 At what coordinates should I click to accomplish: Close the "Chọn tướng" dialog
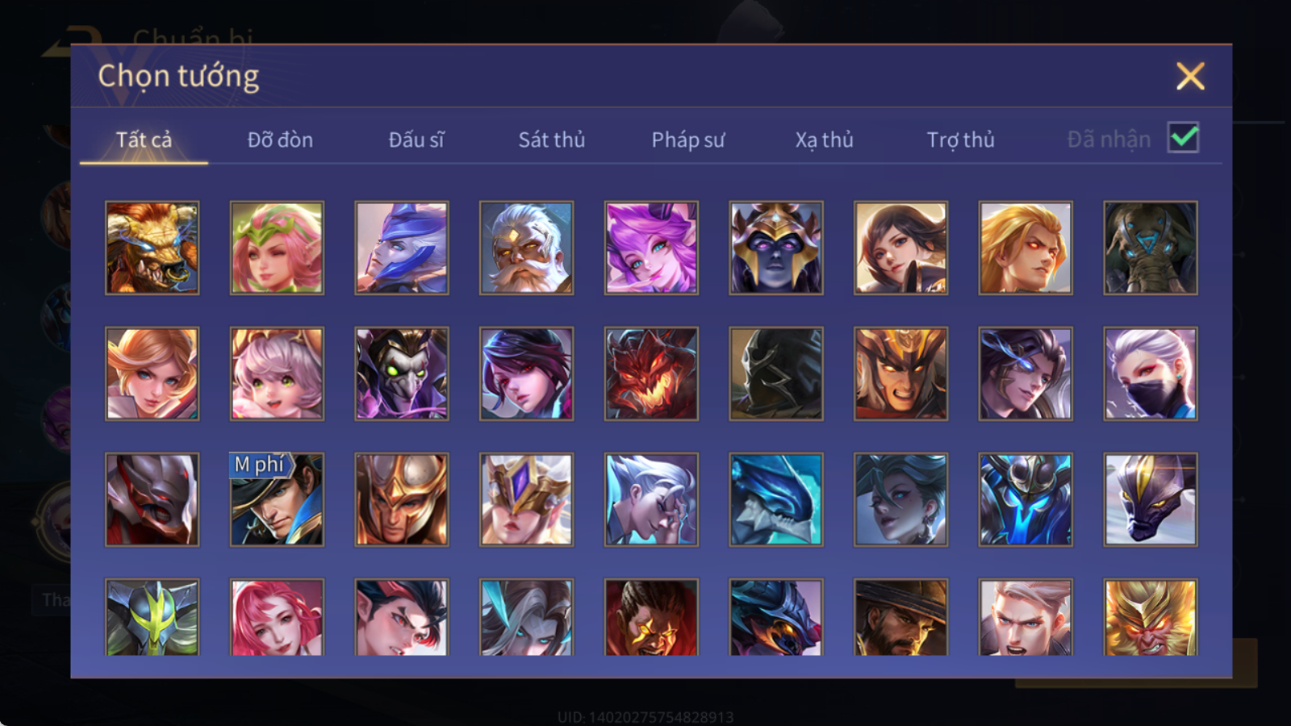pos(1190,76)
